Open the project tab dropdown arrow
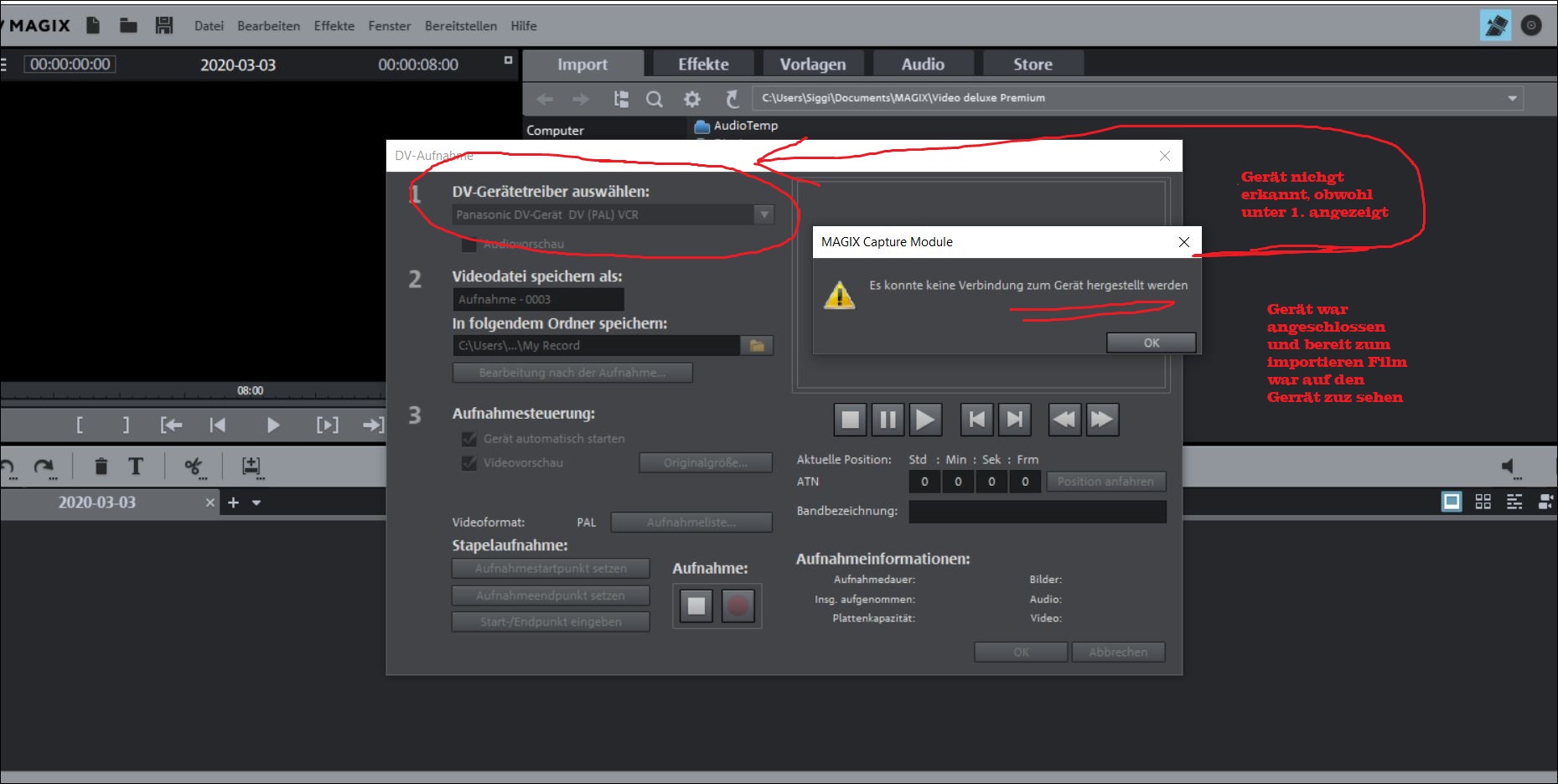Viewport: 1558px width, 784px height. pyautogui.click(x=256, y=503)
